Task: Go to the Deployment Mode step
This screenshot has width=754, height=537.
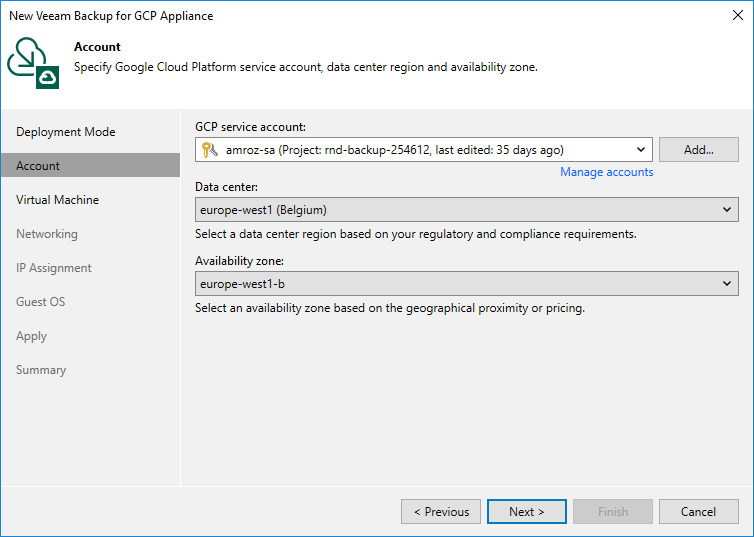Action: 66,132
